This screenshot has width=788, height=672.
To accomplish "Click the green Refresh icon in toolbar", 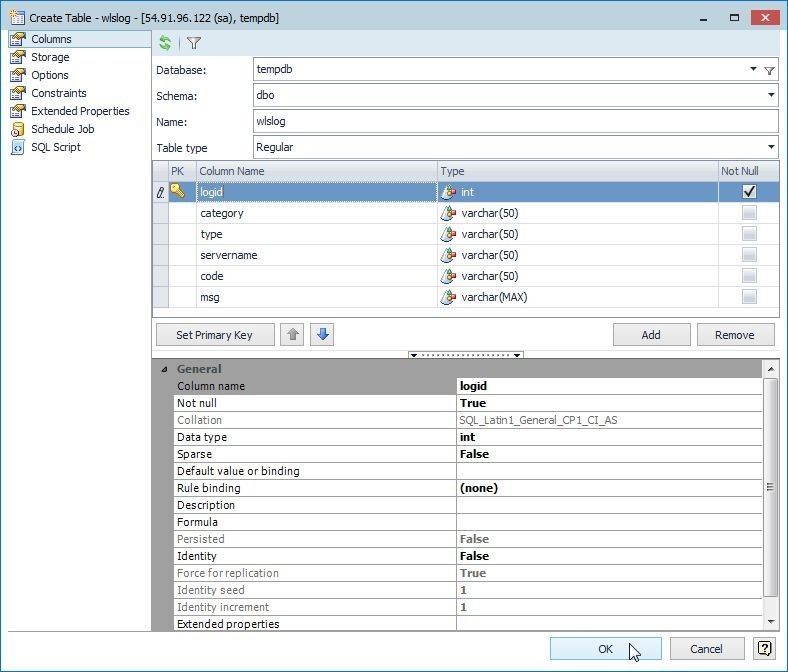I will 165,43.
